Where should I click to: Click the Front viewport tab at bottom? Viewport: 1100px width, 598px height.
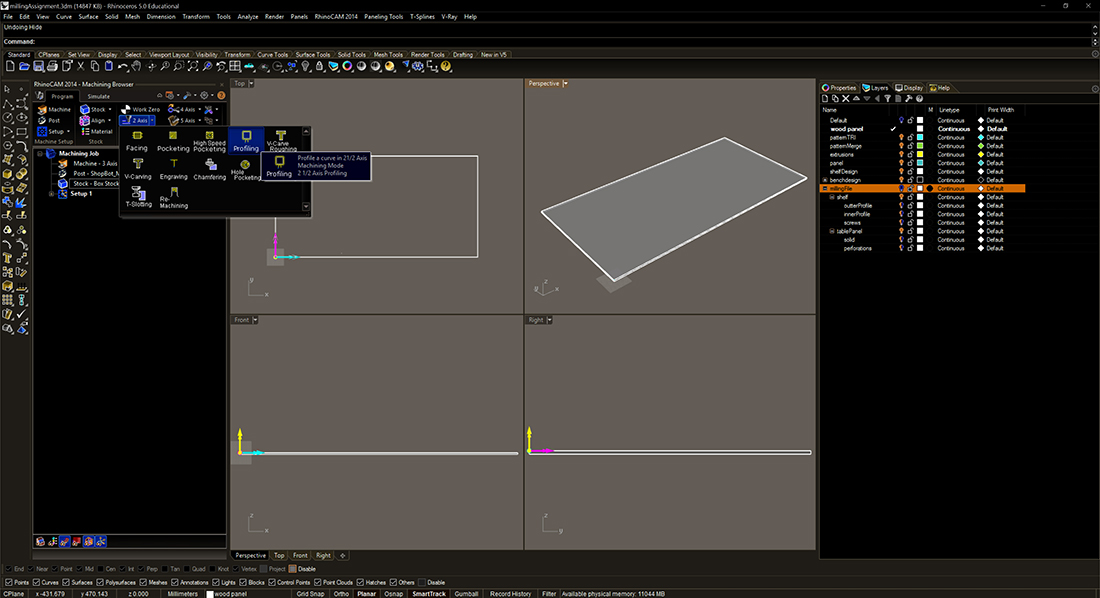tap(300, 555)
